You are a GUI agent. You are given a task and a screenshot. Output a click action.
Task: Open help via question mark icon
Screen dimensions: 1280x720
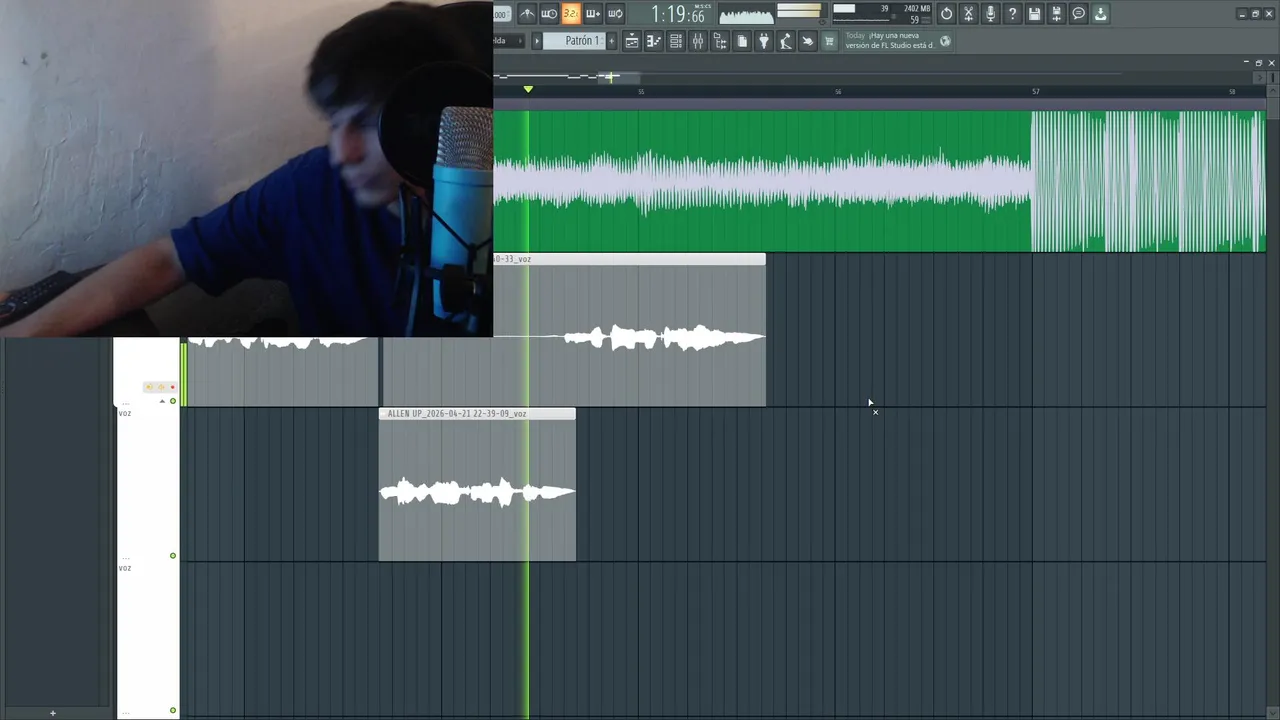(1013, 13)
